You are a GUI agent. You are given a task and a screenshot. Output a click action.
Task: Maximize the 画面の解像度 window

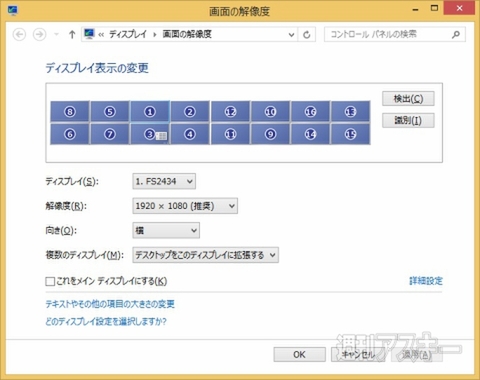[x=434, y=8]
